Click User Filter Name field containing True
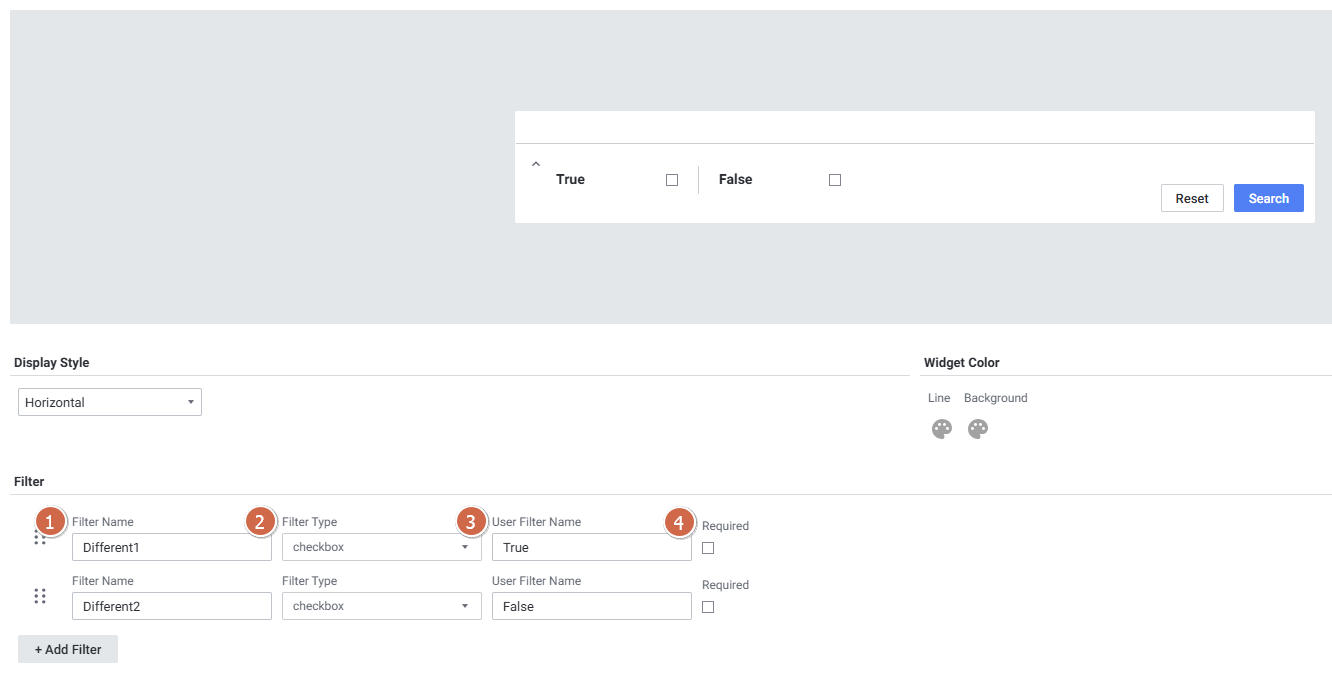The image size is (1332, 673). (591, 547)
